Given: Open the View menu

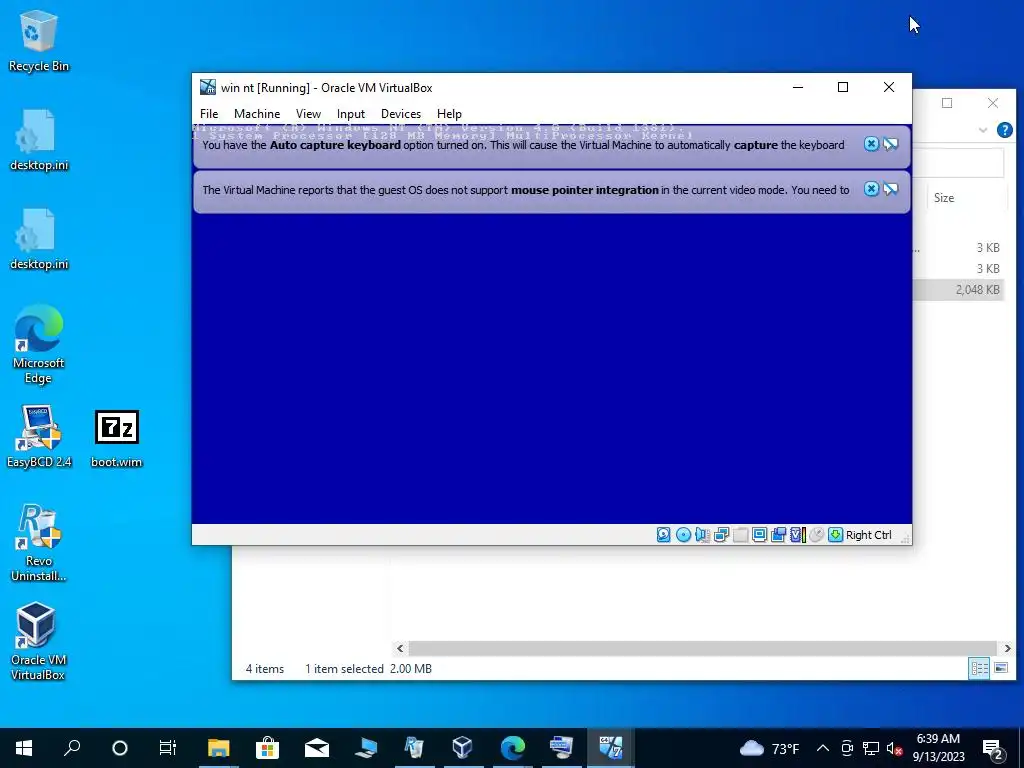Looking at the screenshot, I should [x=308, y=114].
